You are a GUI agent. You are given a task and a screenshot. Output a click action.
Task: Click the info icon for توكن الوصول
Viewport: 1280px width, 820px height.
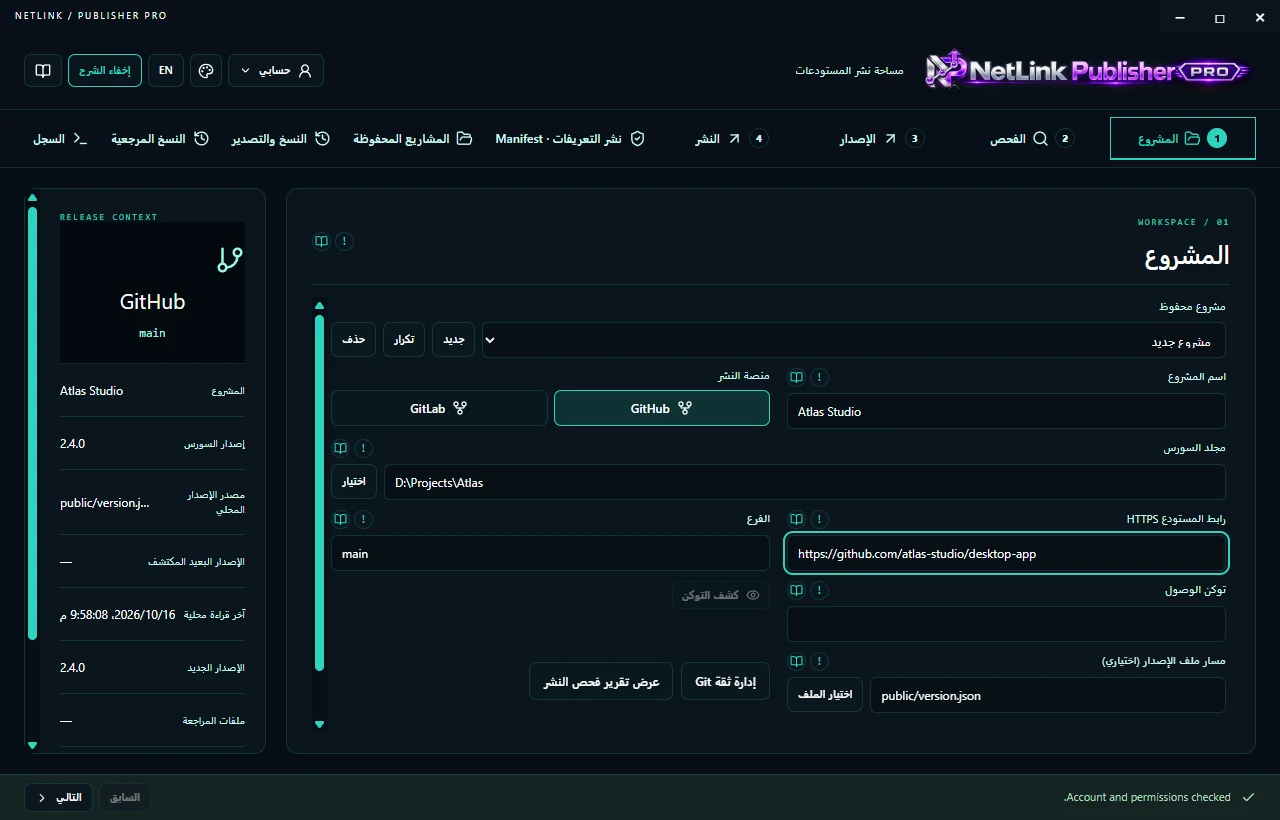pos(819,590)
